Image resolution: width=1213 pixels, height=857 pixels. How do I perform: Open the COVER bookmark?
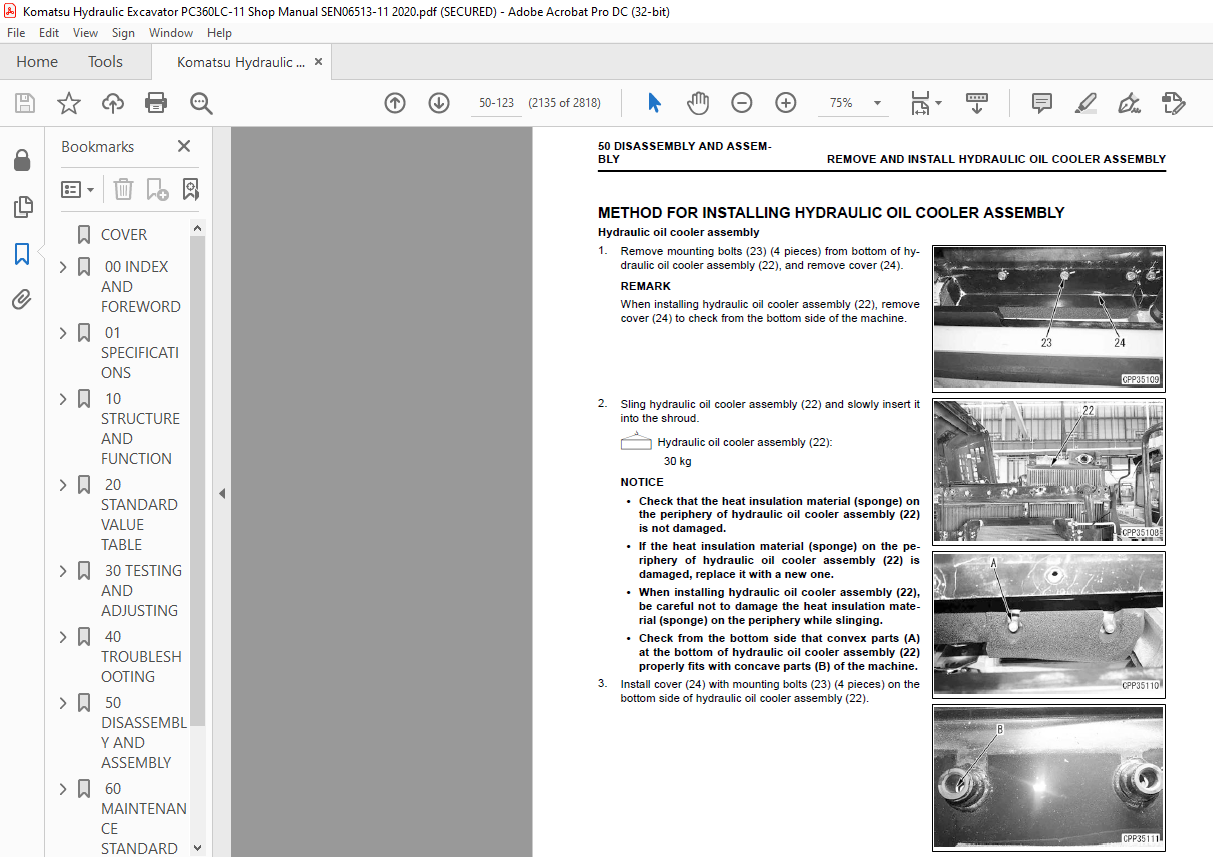124,235
